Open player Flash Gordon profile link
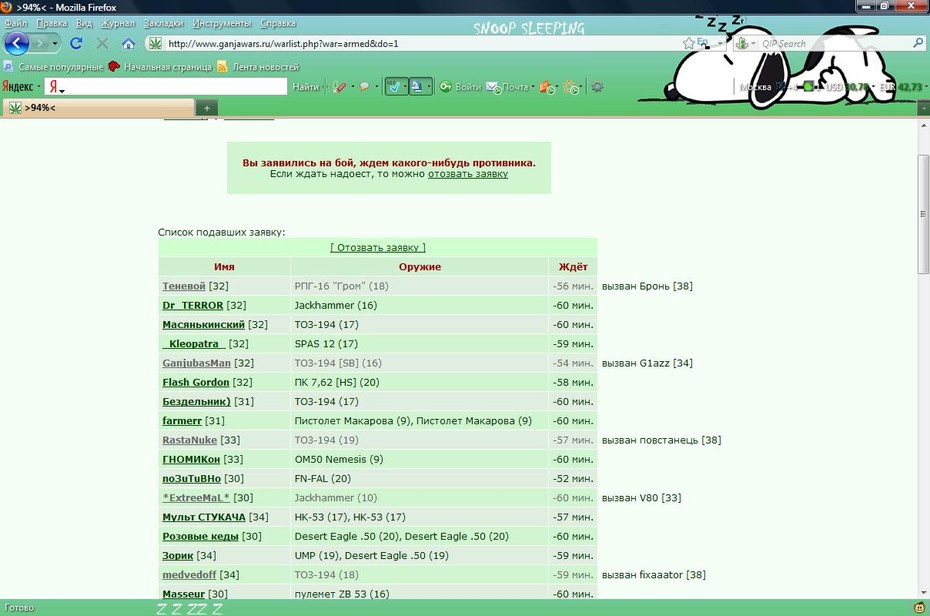930x616 pixels. coord(196,382)
